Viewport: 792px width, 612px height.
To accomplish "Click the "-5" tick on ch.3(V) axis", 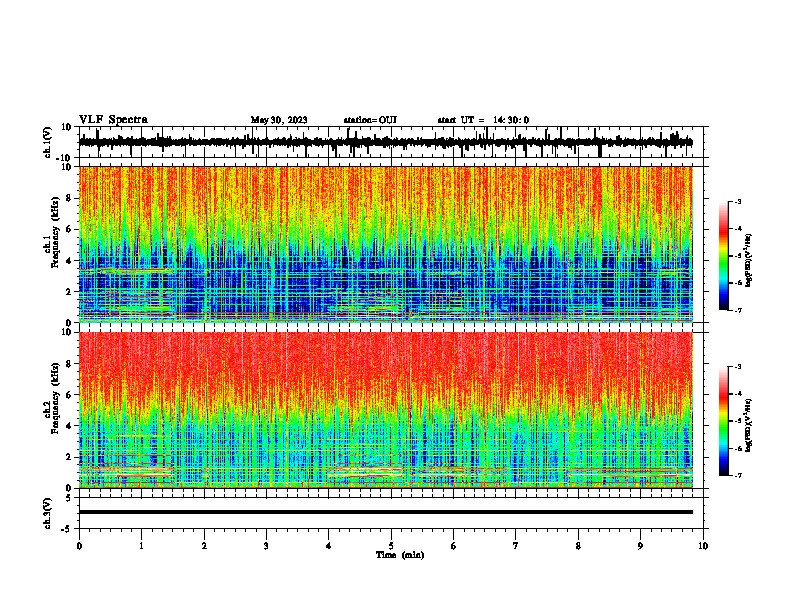I will click(68, 529).
